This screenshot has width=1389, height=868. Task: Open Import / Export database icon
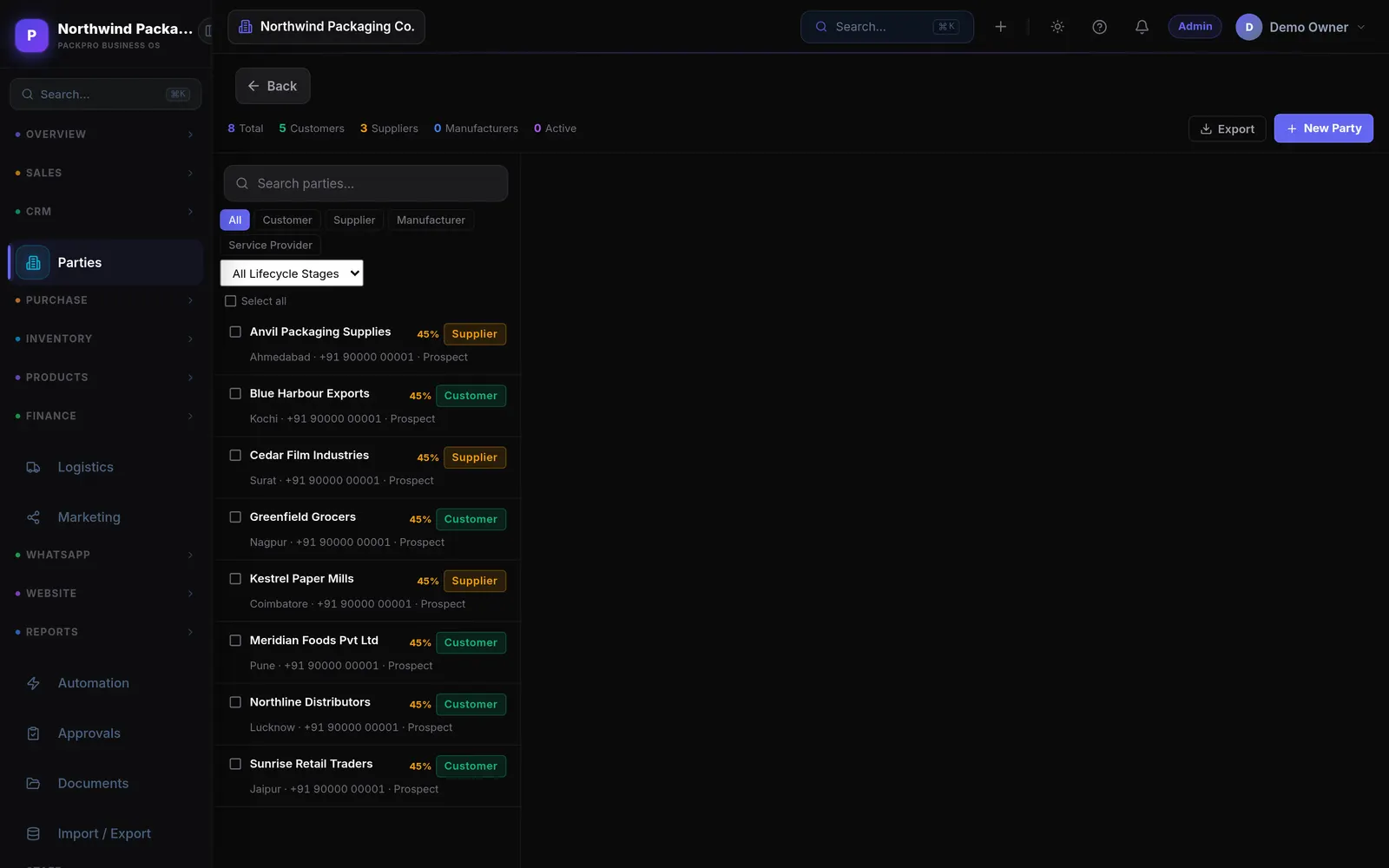pyautogui.click(x=33, y=833)
